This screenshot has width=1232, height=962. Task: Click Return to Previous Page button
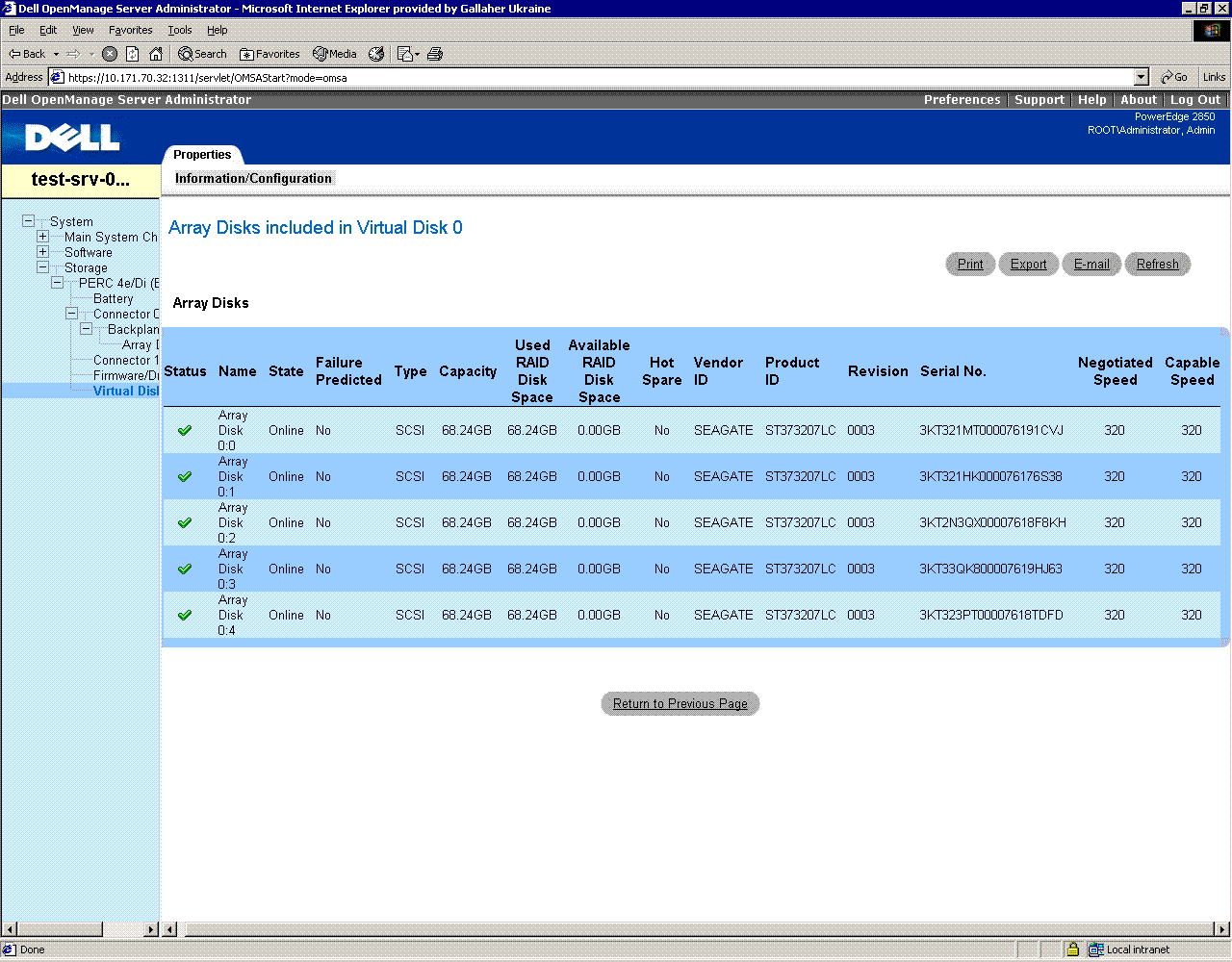pyautogui.click(x=680, y=704)
